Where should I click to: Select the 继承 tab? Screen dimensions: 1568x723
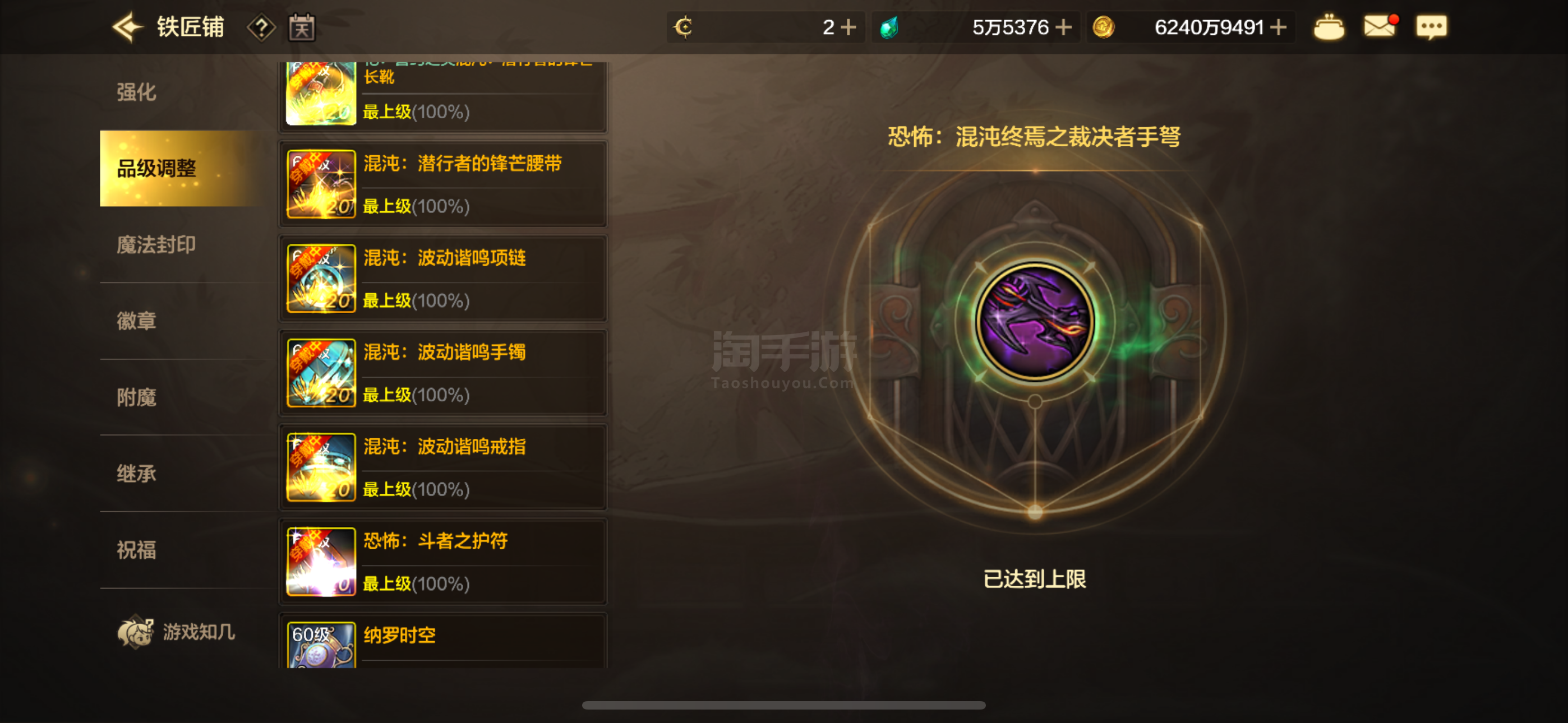click(x=136, y=474)
